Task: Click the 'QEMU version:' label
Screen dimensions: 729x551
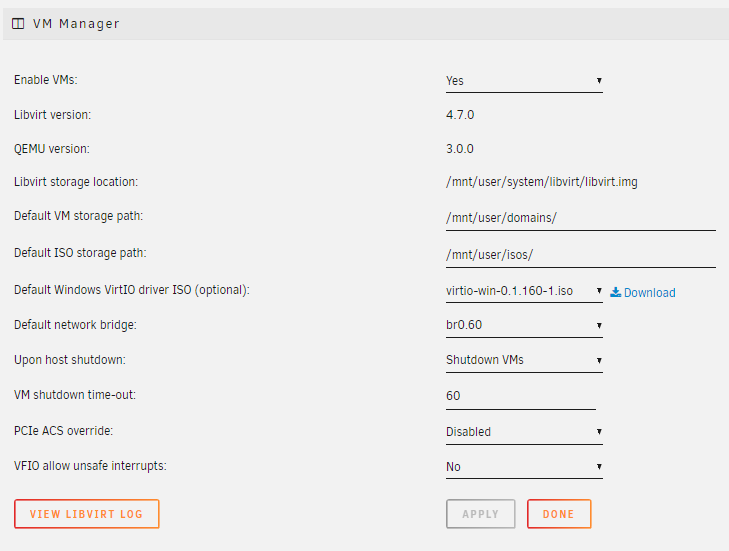Action: coord(52,149)
